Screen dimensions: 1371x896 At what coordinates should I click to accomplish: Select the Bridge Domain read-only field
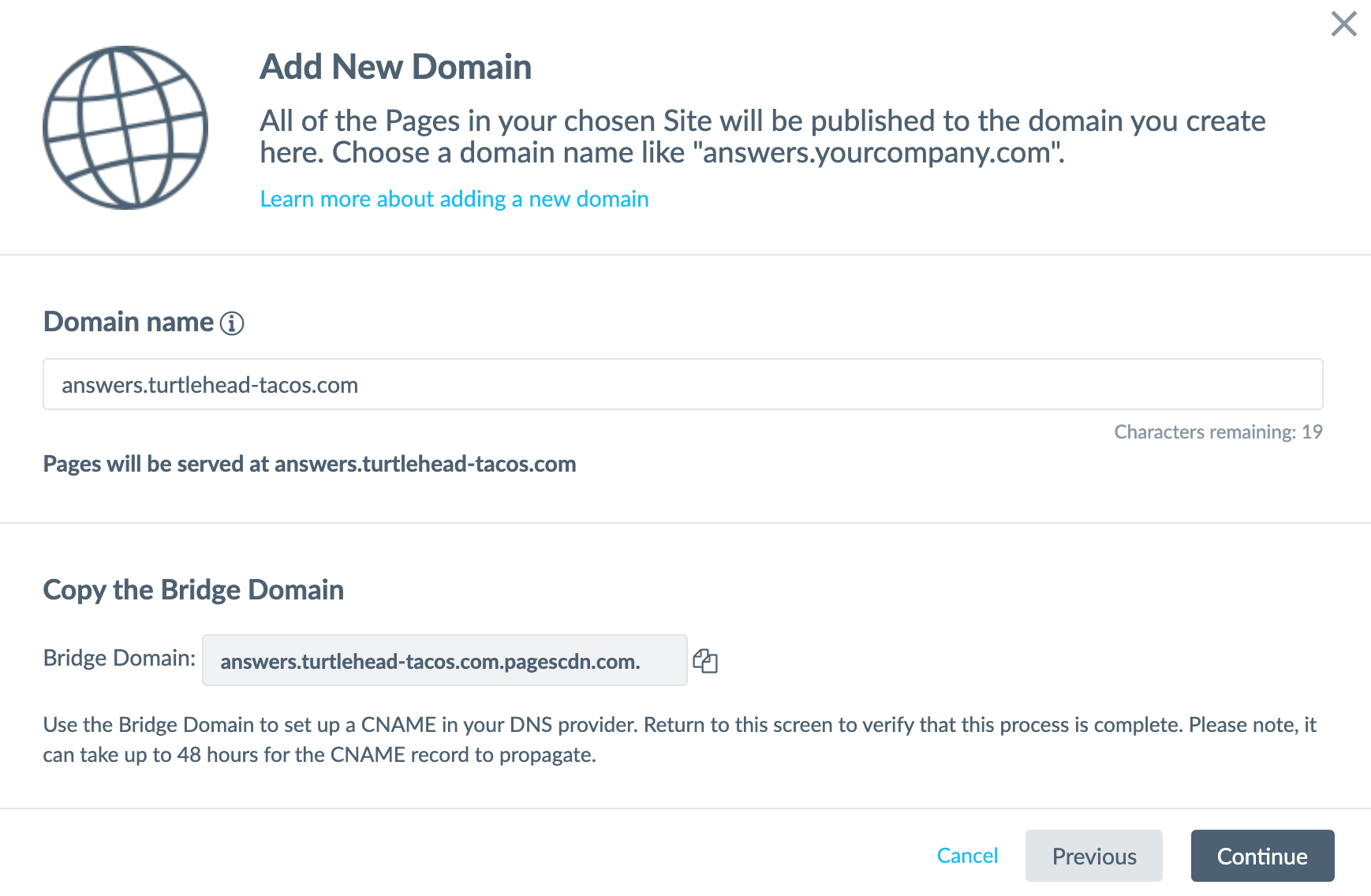(445, 660)
